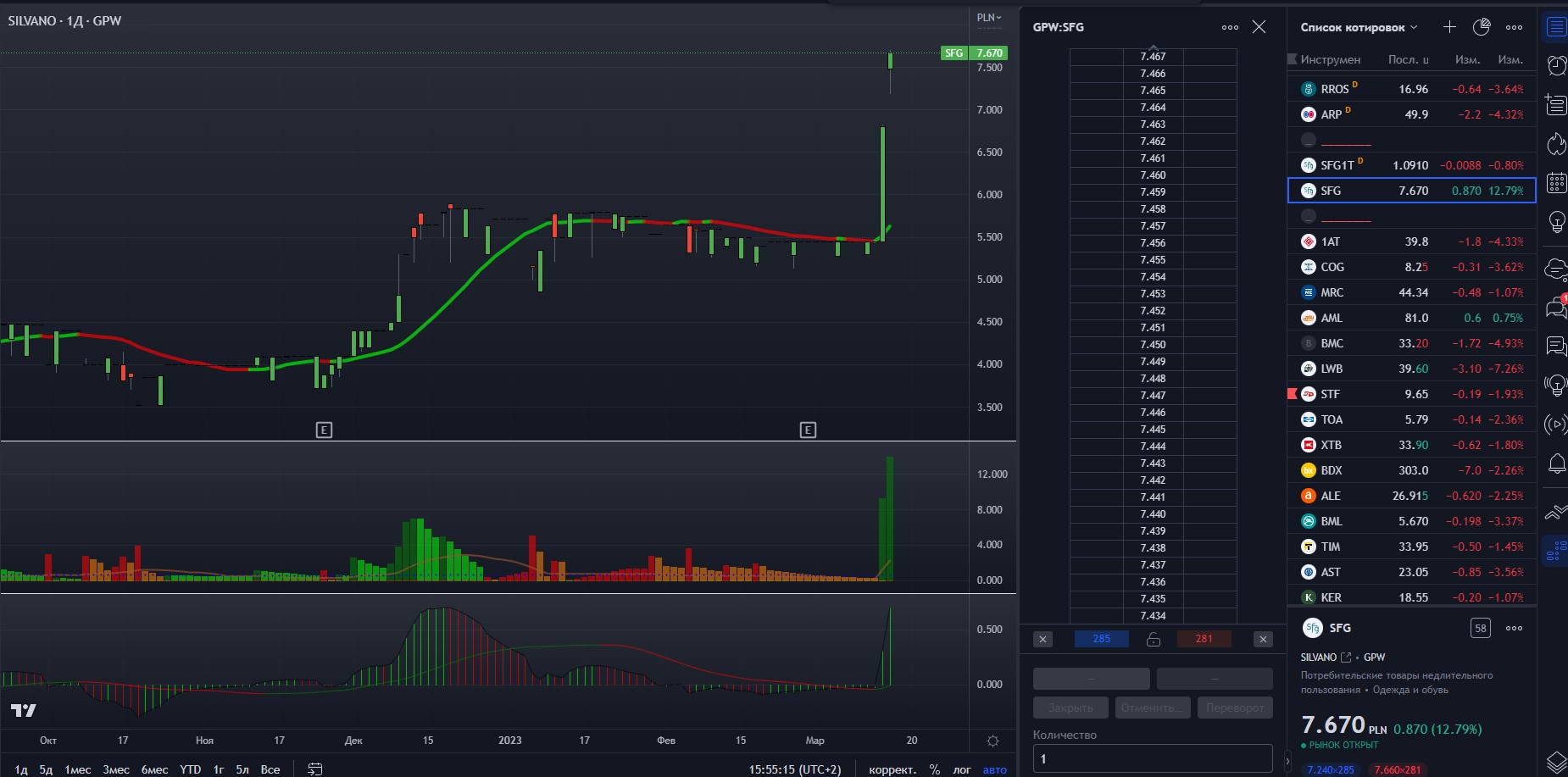Viewport: 1568px width, 777px height.
Task: Click the Переворот reverse button
Action: click(x=1235, y=708)
